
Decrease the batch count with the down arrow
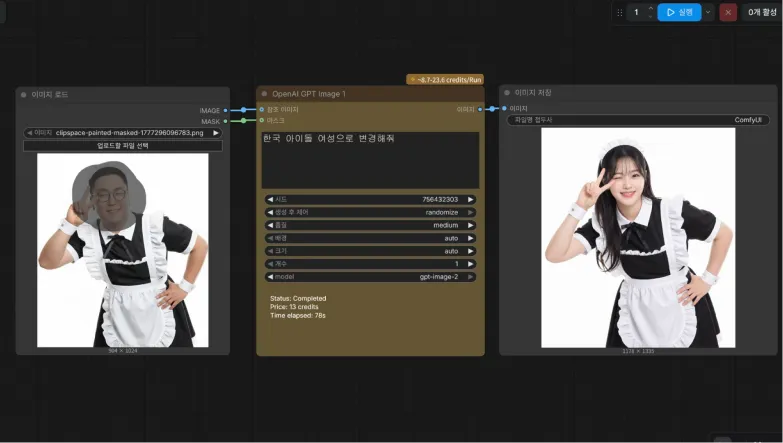(650, 16)
